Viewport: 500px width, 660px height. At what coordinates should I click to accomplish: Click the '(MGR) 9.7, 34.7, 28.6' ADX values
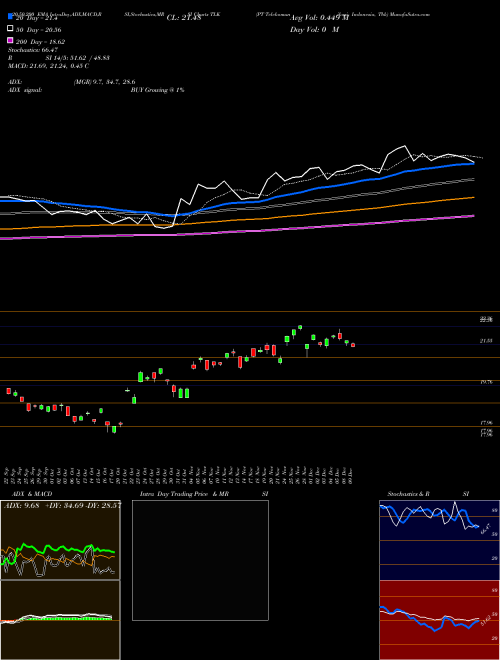click(104, 82)
